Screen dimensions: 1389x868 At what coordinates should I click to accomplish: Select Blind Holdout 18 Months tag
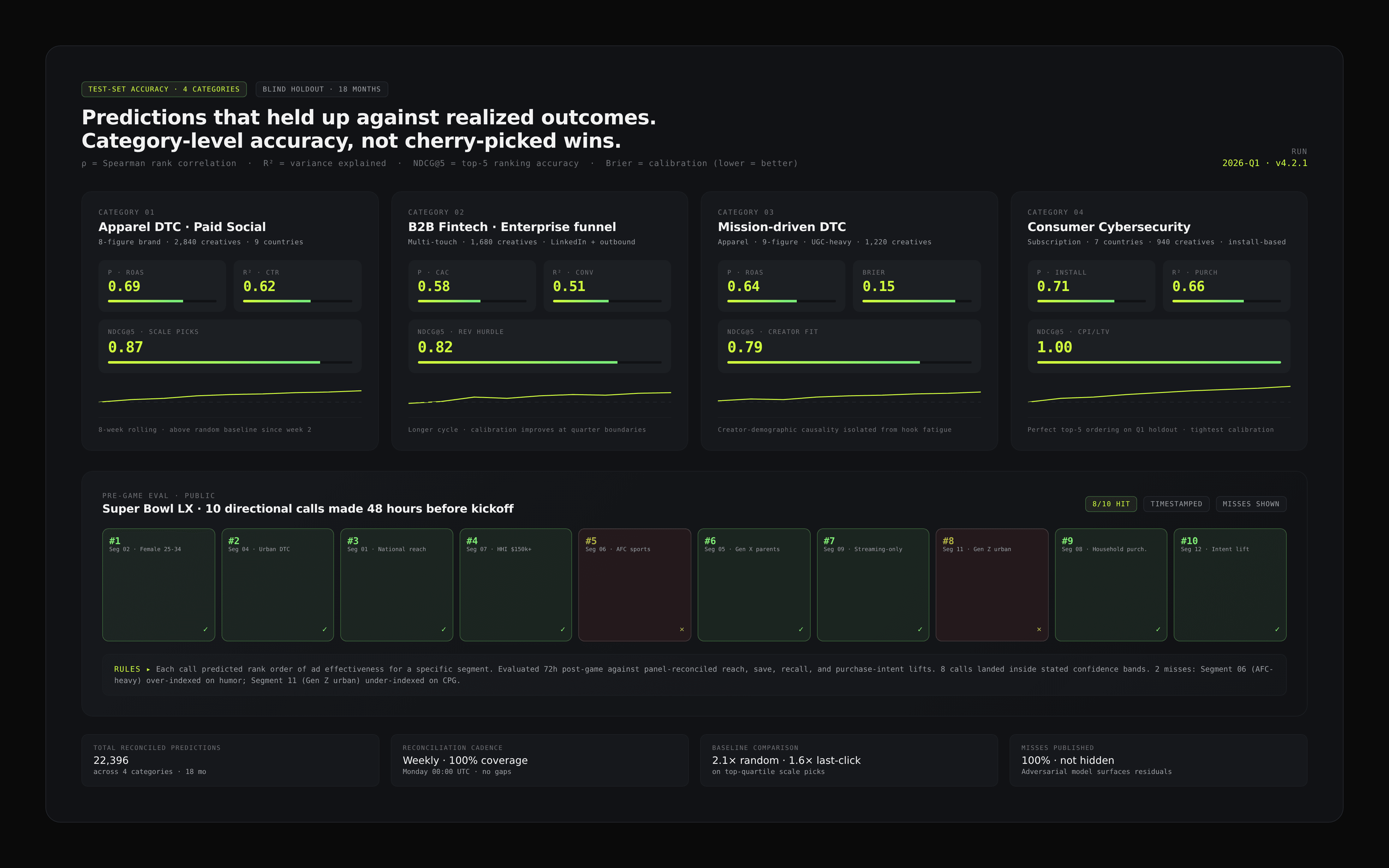click(x=321, y=90)
